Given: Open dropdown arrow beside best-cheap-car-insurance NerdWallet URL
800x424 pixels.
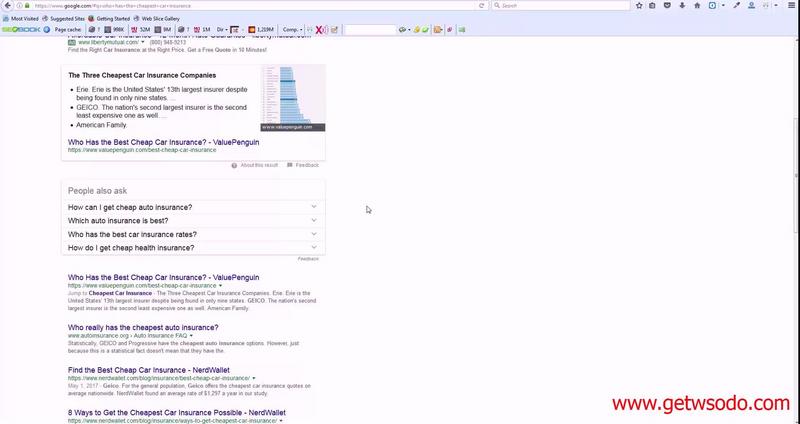Looking at the screenshot, I should 254,378.
